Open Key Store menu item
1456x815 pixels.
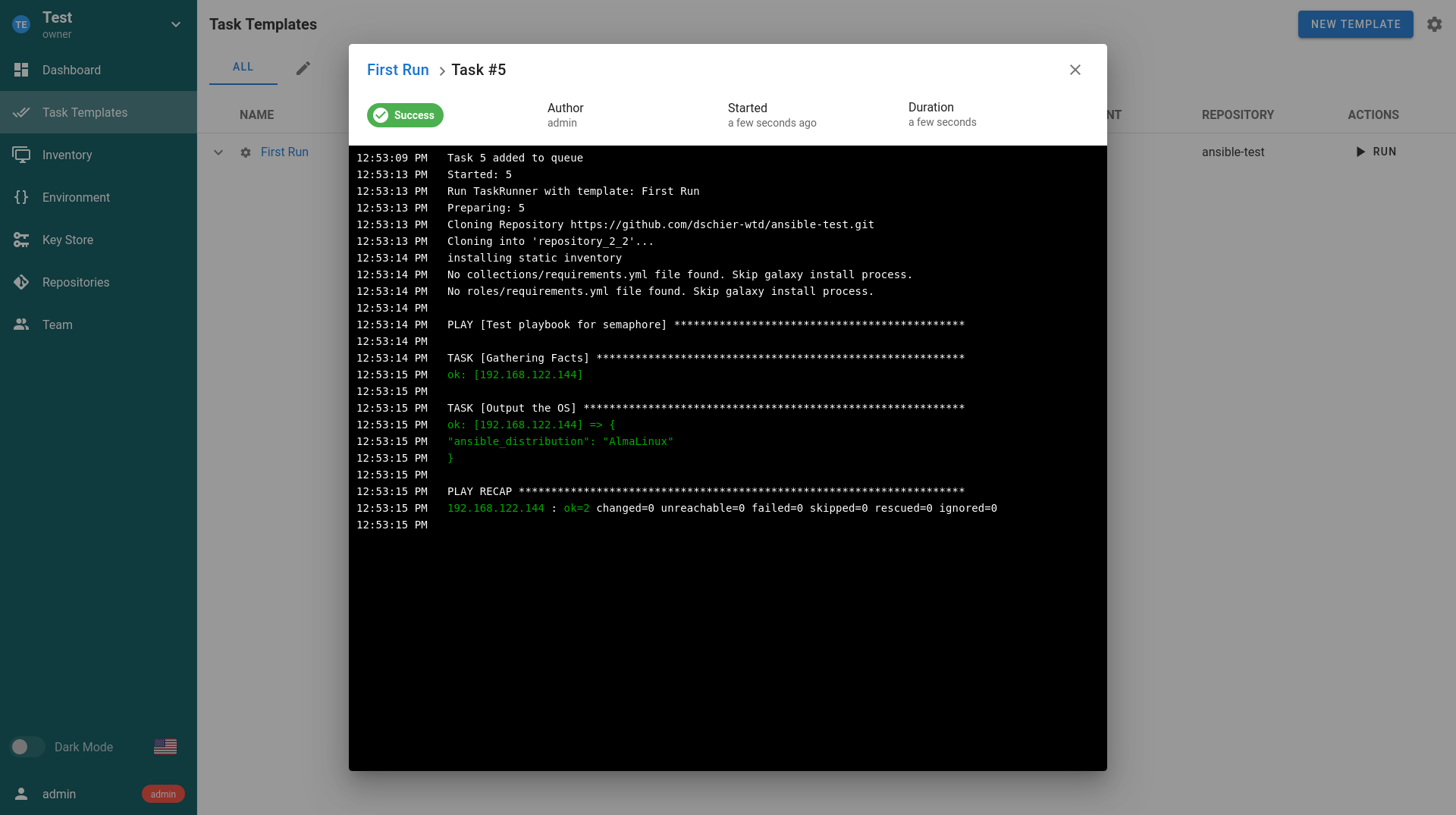click(99, 240)
